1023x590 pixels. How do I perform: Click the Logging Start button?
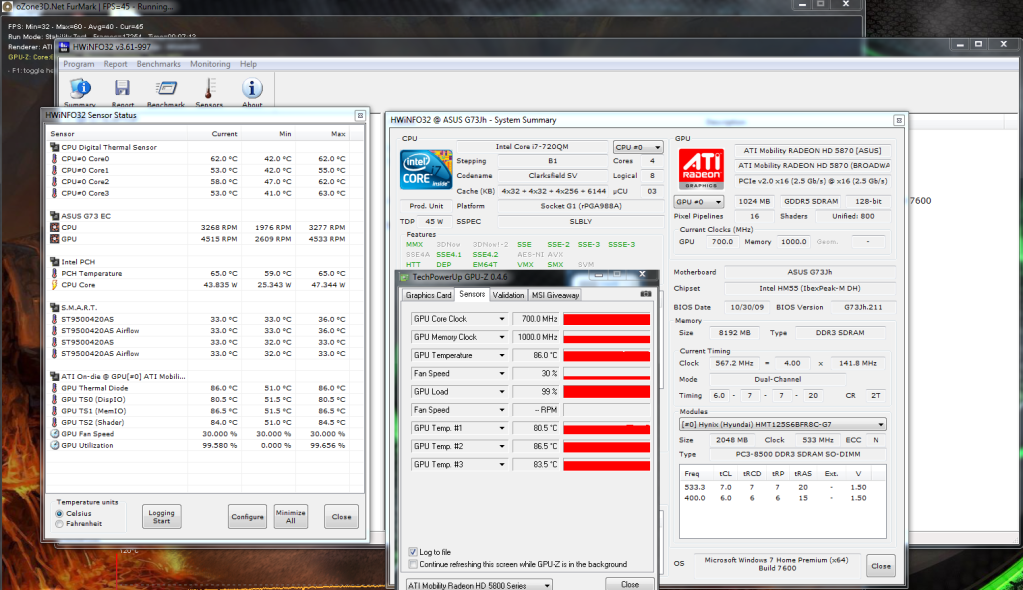click(161, 517)
